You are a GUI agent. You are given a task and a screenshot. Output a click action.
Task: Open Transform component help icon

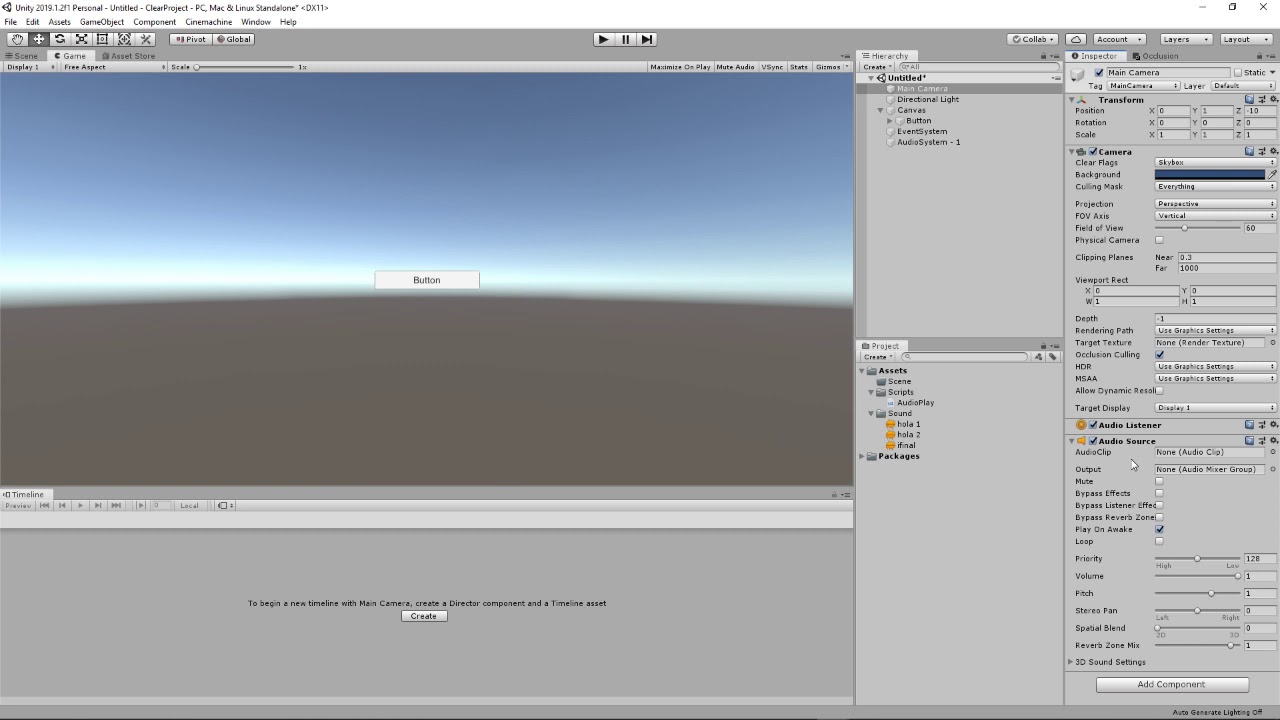point(1250,100)
